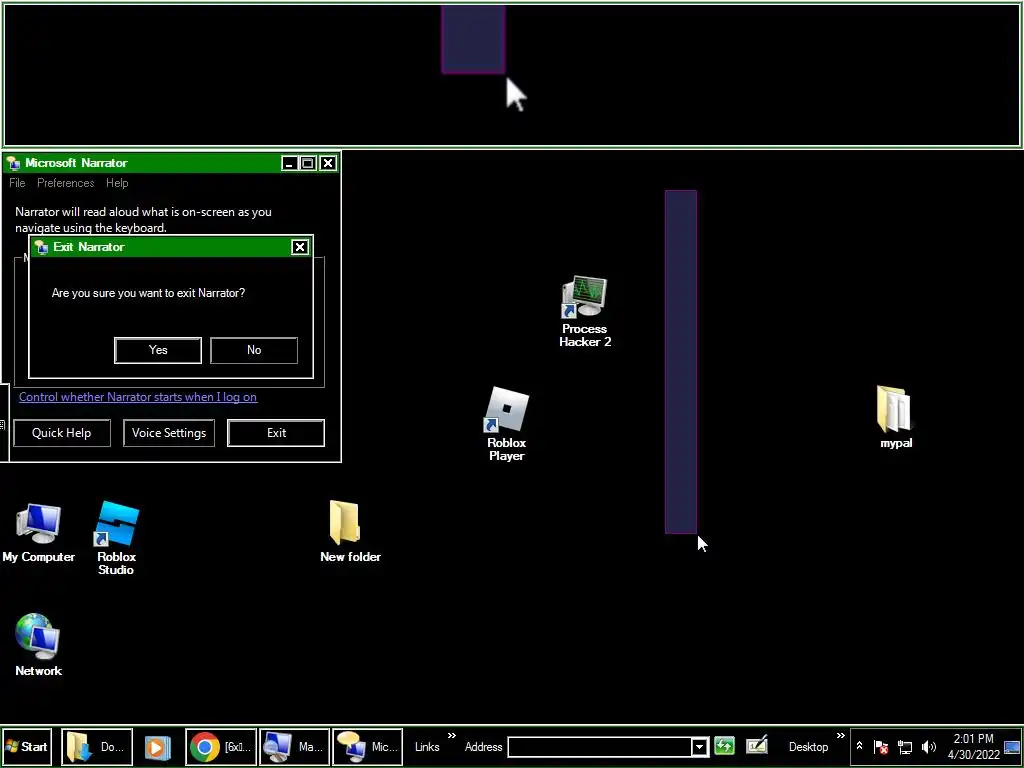The width and height of the screenshot is (1024, 768).
Task: Select My Computer desktop icon
Action: coord(39,533)
